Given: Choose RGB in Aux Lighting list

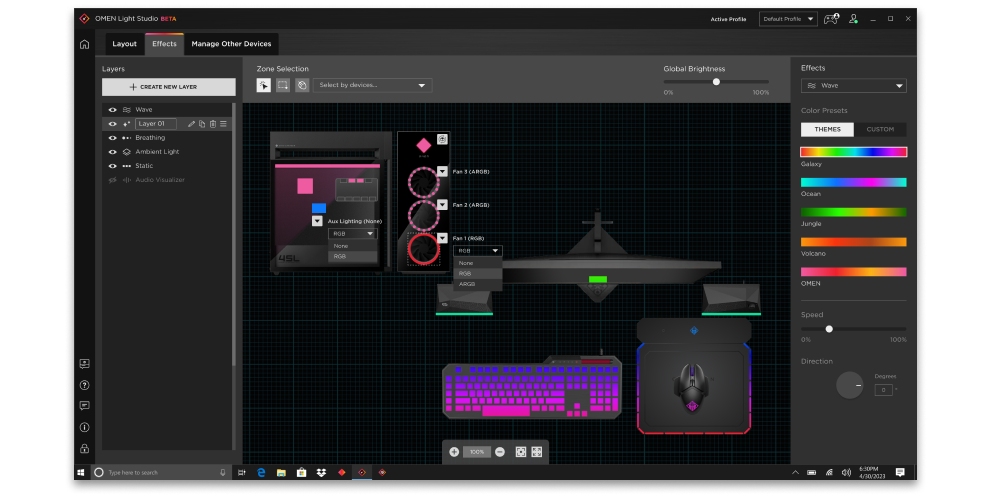Looking at the screenshot, I should (x=353, y=257).
